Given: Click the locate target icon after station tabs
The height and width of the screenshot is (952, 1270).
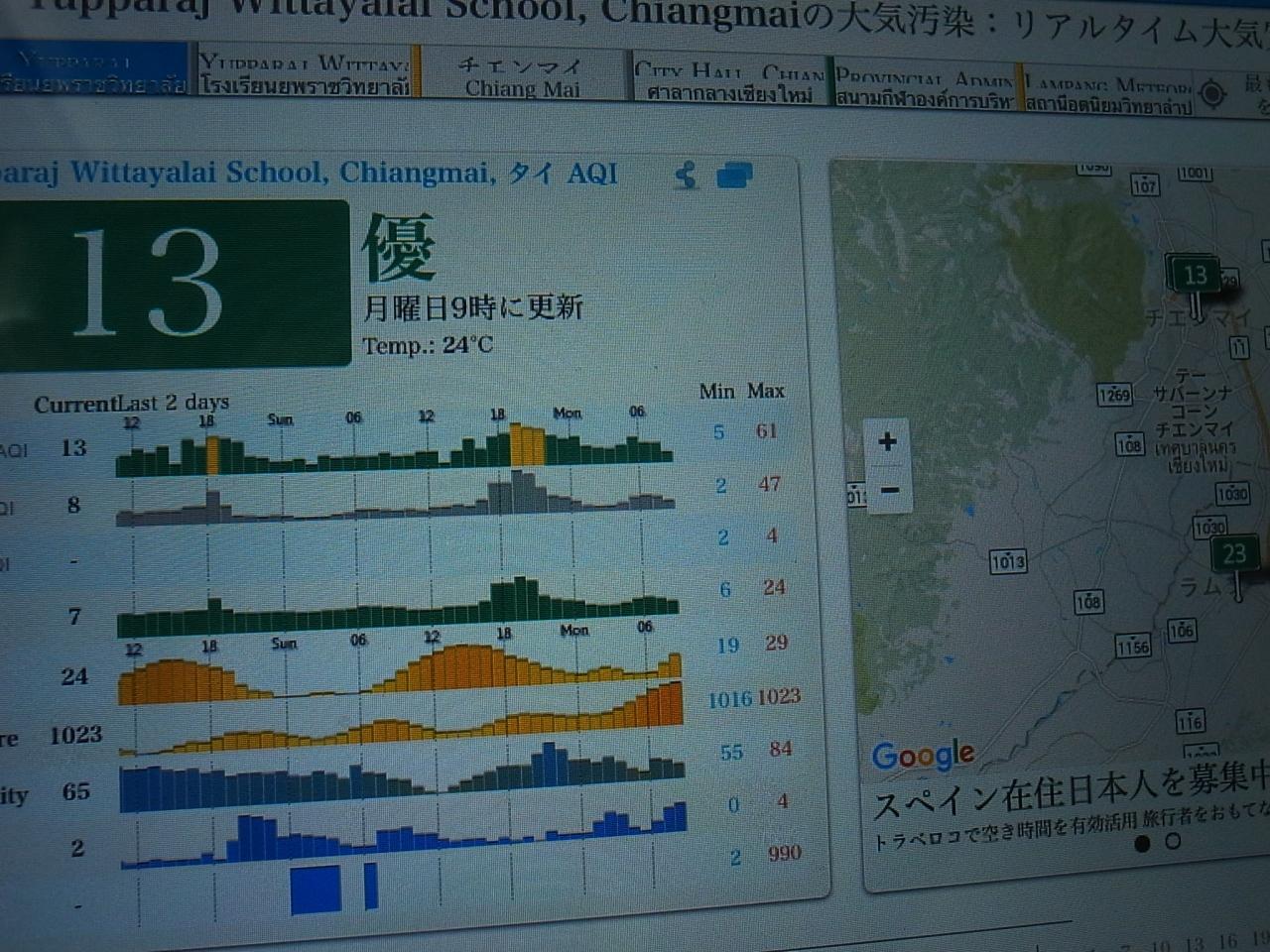Looking at the screenshot, I should tap(1212, 93).
